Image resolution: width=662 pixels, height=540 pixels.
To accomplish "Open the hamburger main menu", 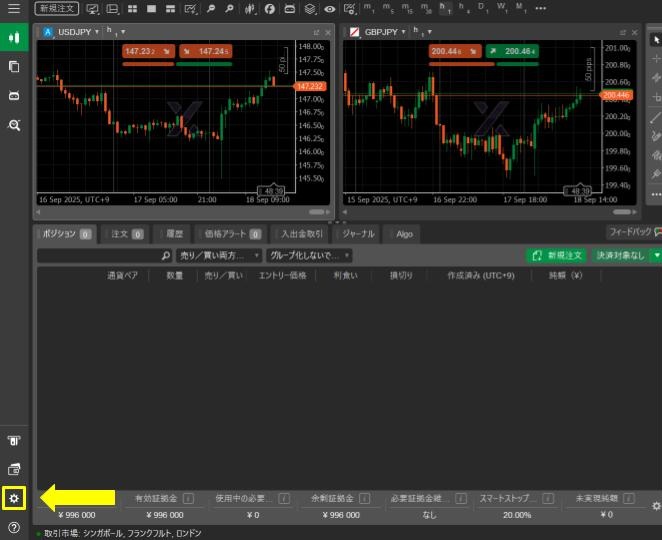I will click(14, 9).
